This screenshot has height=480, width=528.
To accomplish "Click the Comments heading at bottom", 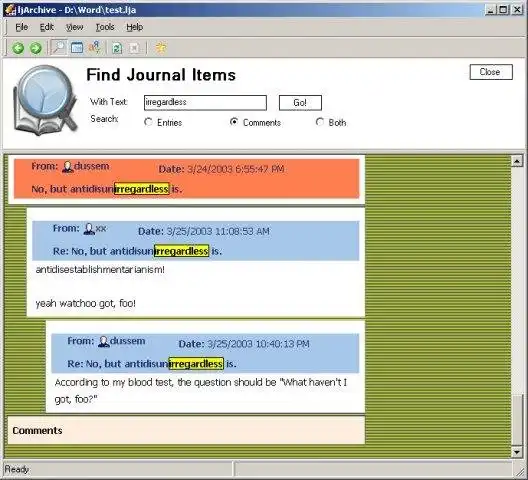I will 37,430.
